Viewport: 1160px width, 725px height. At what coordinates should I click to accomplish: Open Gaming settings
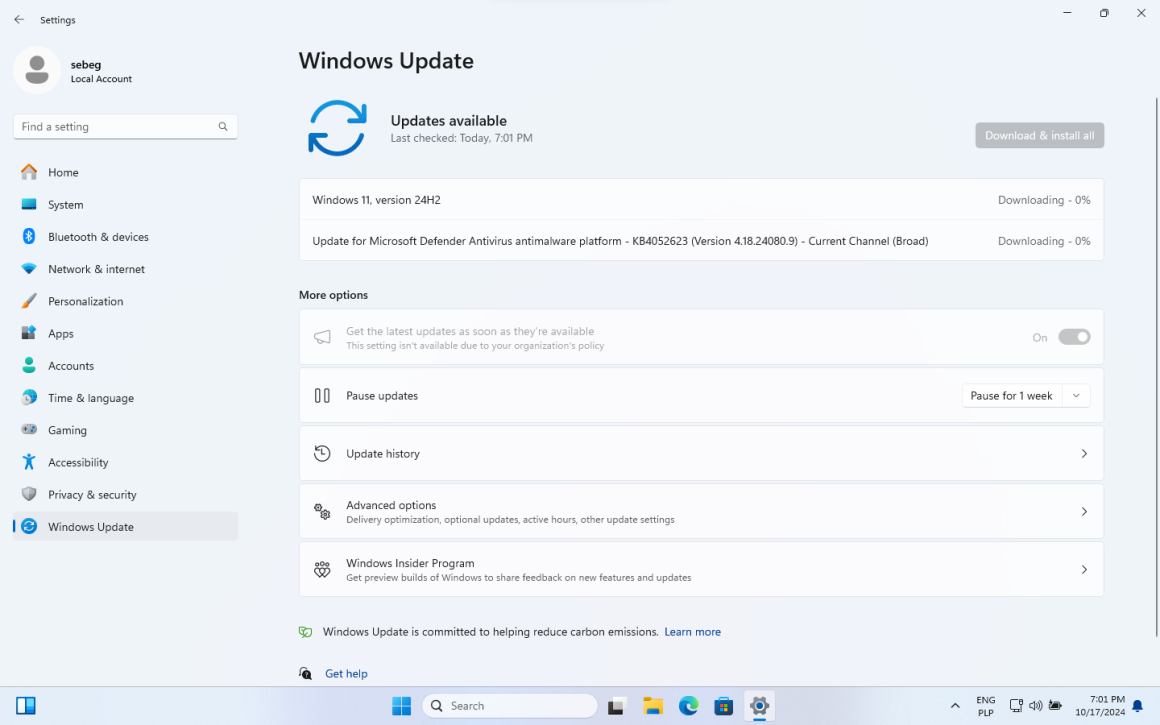click(64, 429)
